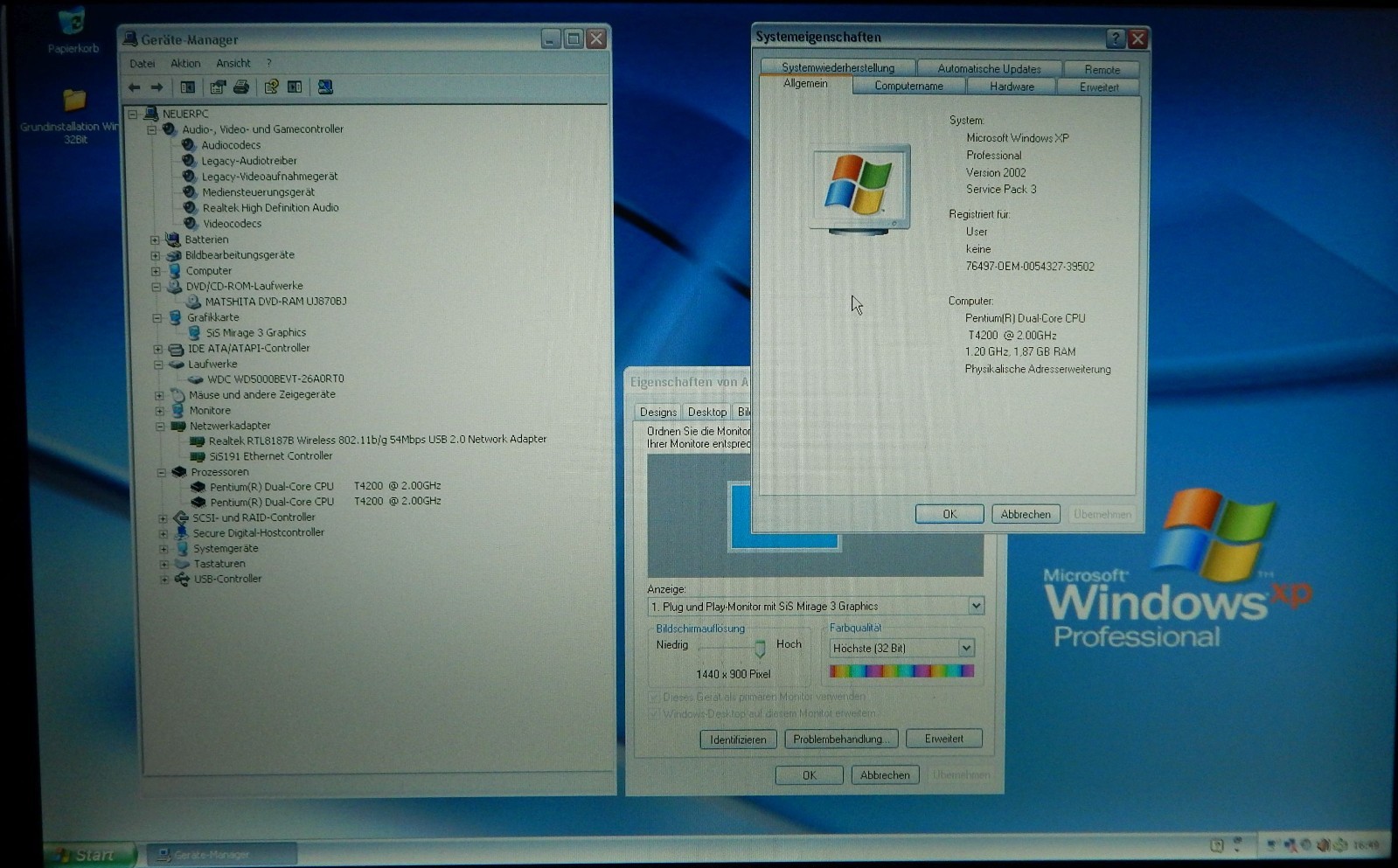Click the Bildschirmauflösung slider handle

coord(760,648)
